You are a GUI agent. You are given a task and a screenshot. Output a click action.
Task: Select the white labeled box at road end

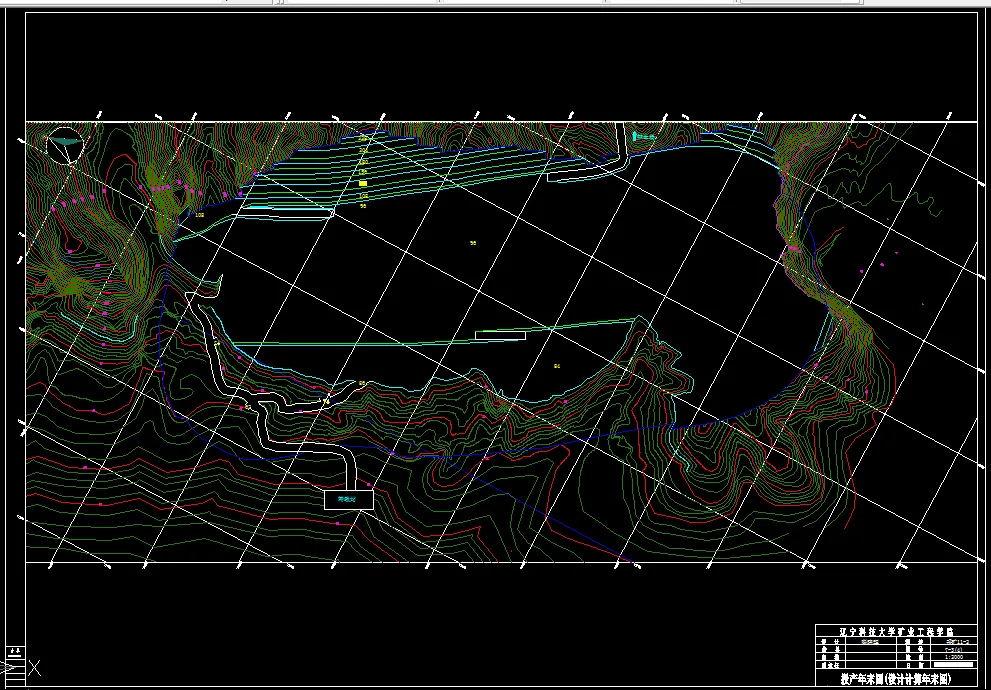(348, 499)
